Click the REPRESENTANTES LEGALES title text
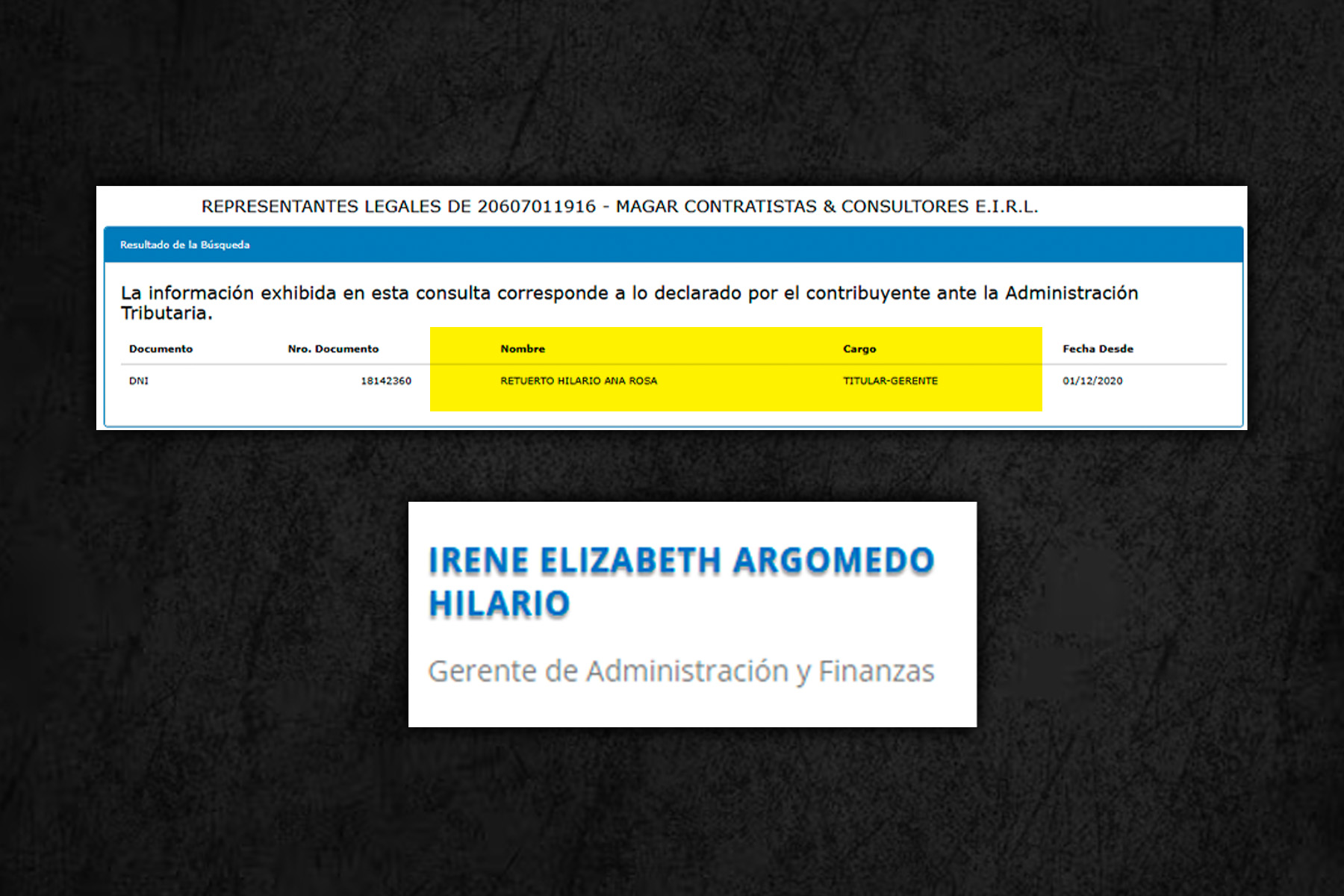Screen dimensions: 1344x896 tap(323, 207)
